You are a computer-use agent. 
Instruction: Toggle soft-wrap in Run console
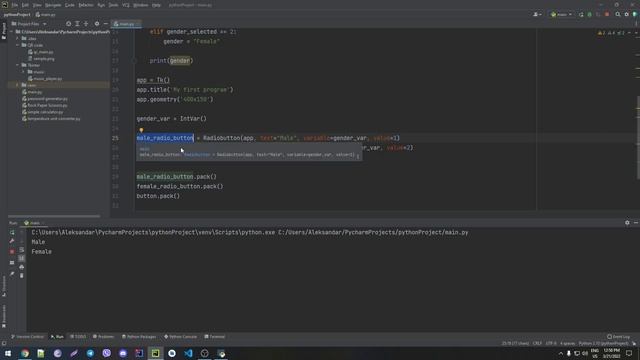pyautogui.click(x=22, y=249)
